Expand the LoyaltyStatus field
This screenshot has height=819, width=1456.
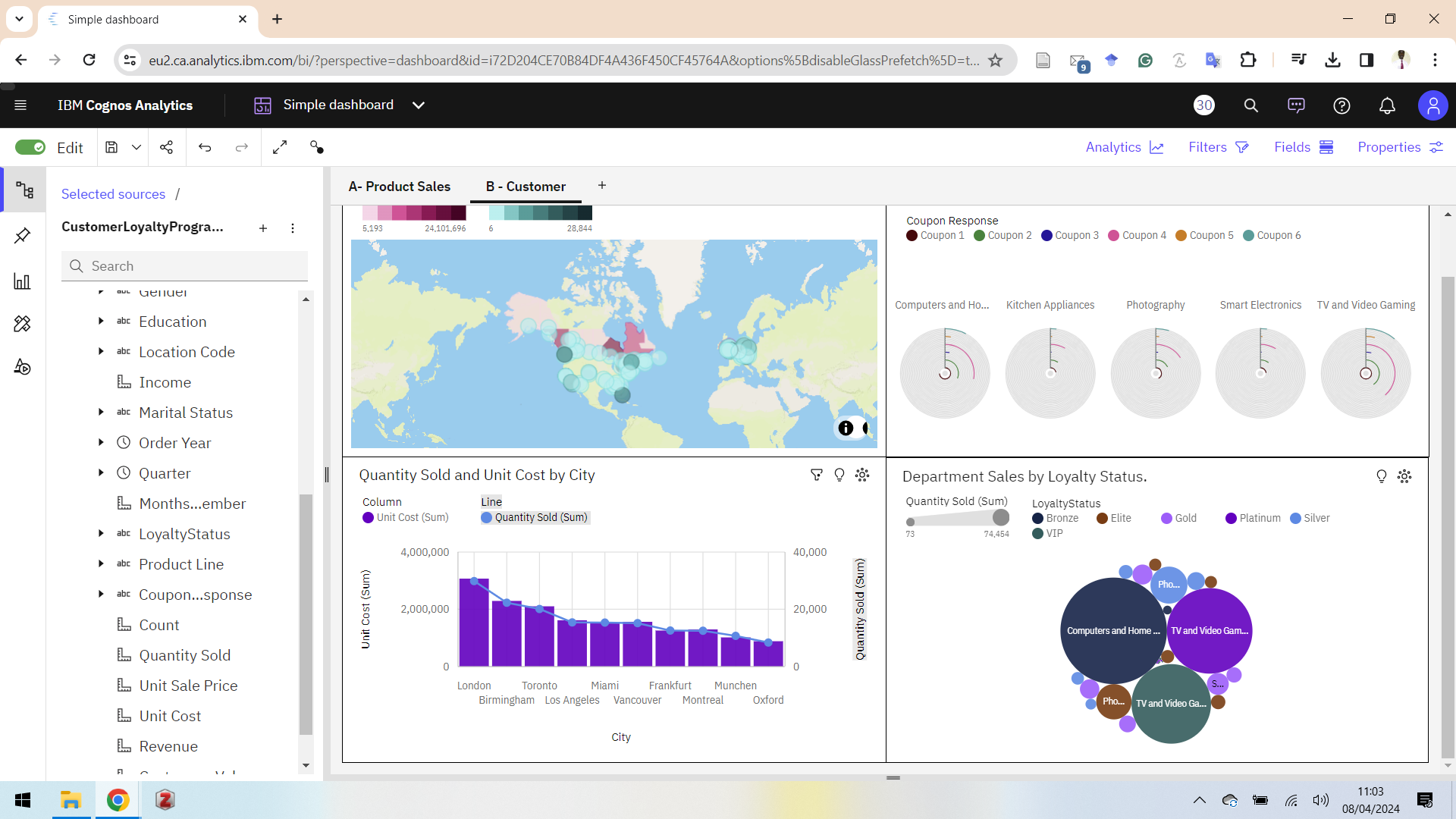coord(101,534)
